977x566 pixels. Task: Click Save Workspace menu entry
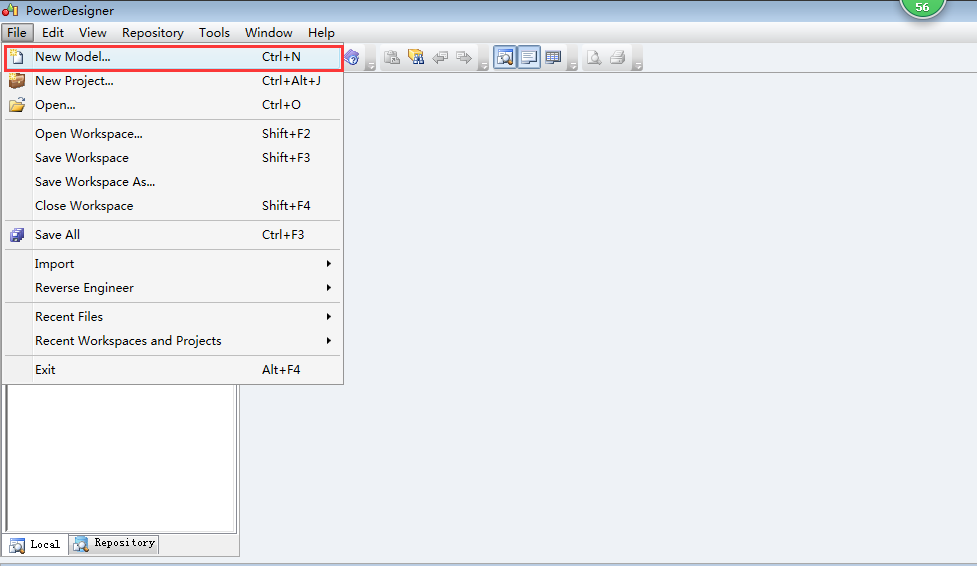pos(174,158)
